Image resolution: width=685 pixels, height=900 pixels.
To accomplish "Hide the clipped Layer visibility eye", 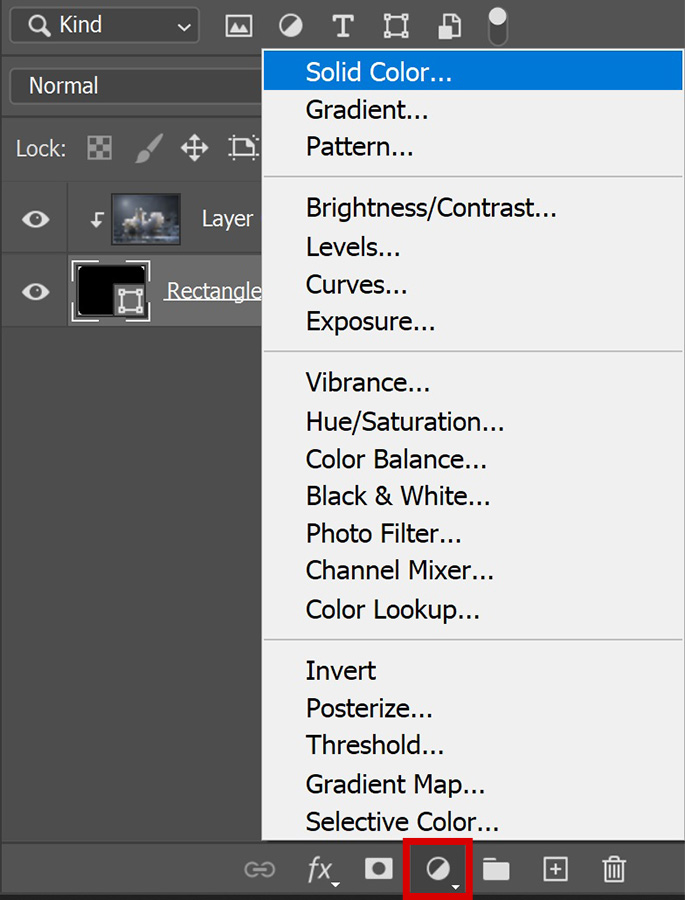I will pos(36,219).
